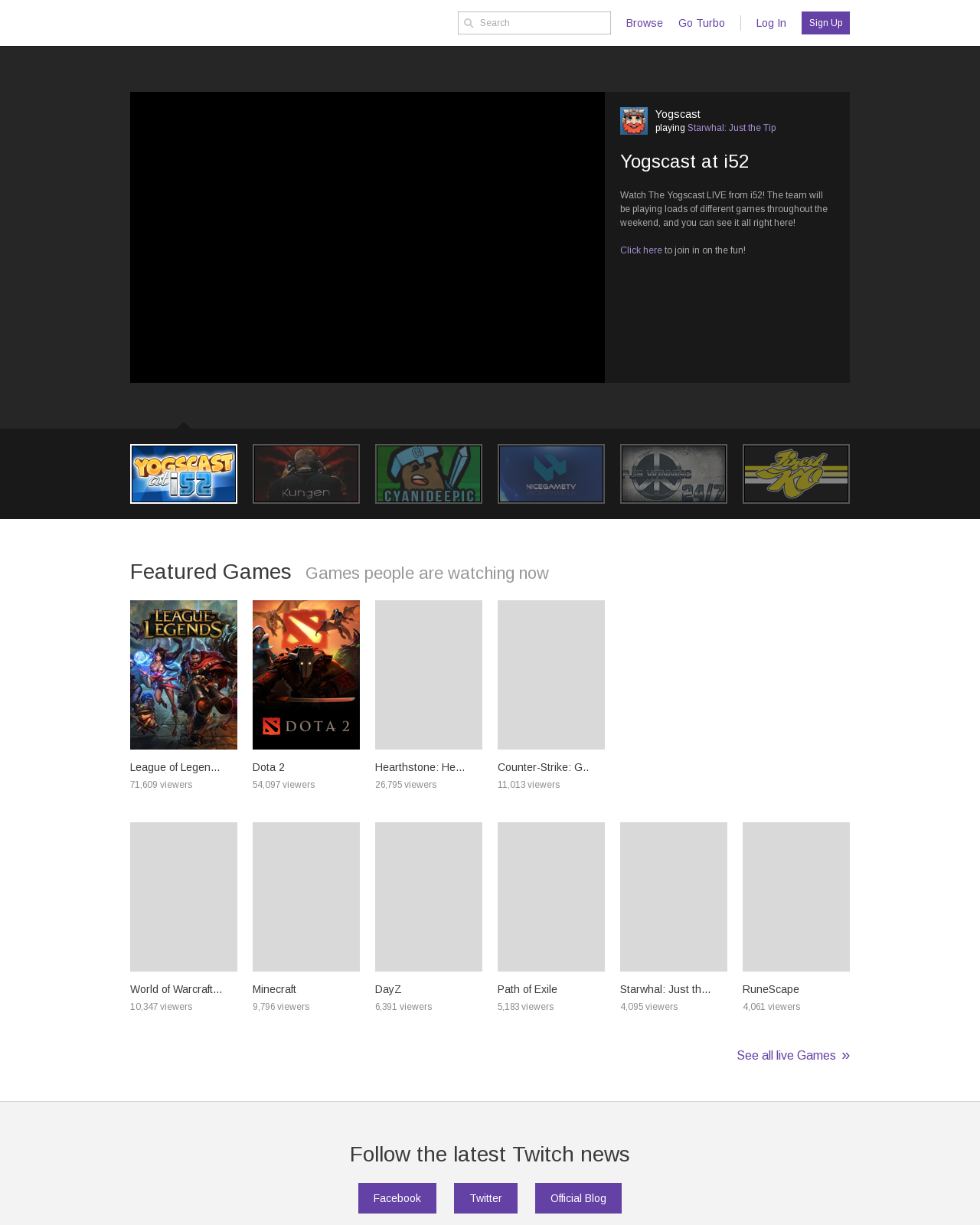Viewport: 980px width, 1225px height.
Task: Open the Yogscast avatar icon
Action: click(x=634, y=121)
